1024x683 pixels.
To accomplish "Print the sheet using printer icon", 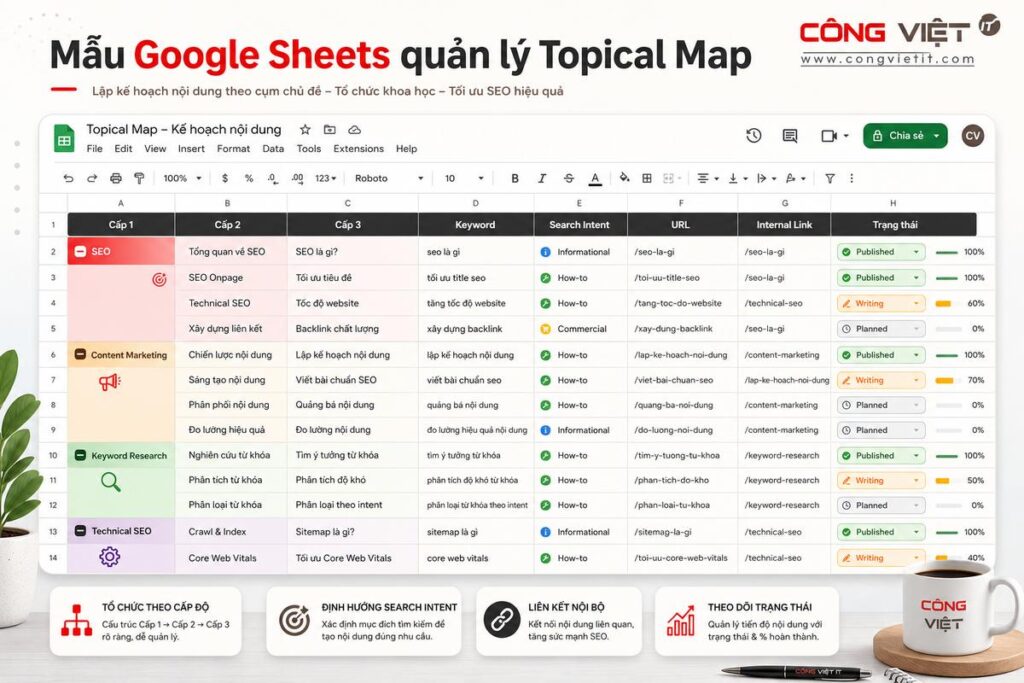I will pos(116,178).
